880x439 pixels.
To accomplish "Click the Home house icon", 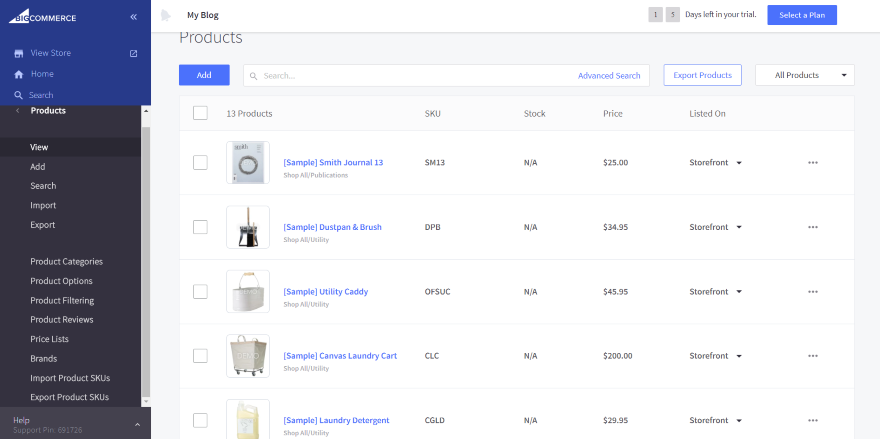I will 18,74.
